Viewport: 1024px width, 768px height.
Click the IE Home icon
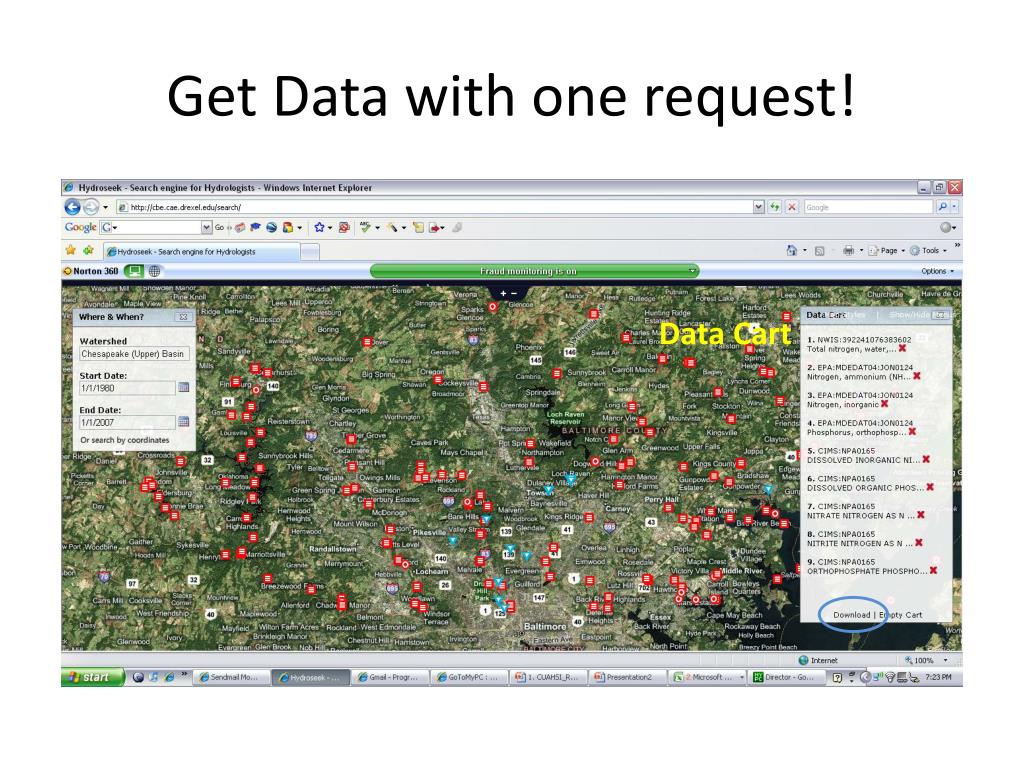tap(792, 250)
